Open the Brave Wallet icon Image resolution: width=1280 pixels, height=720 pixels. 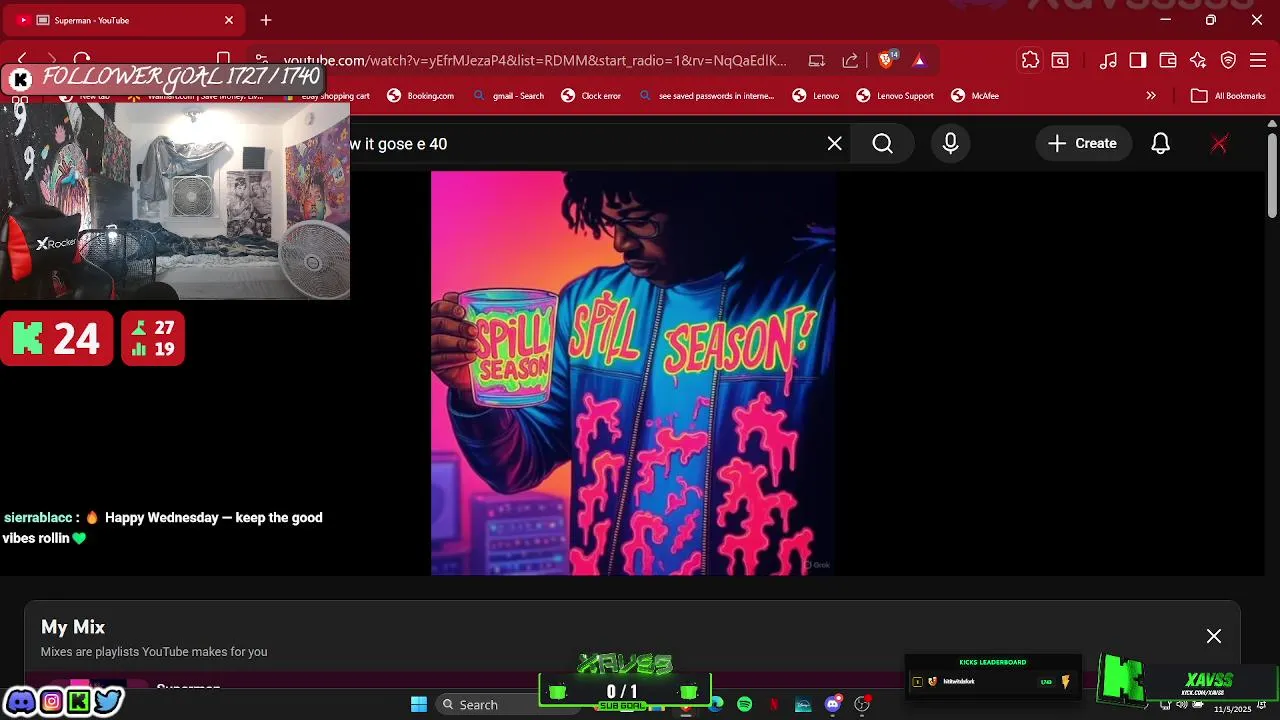pyautogui.click(x=1168, y=60)
